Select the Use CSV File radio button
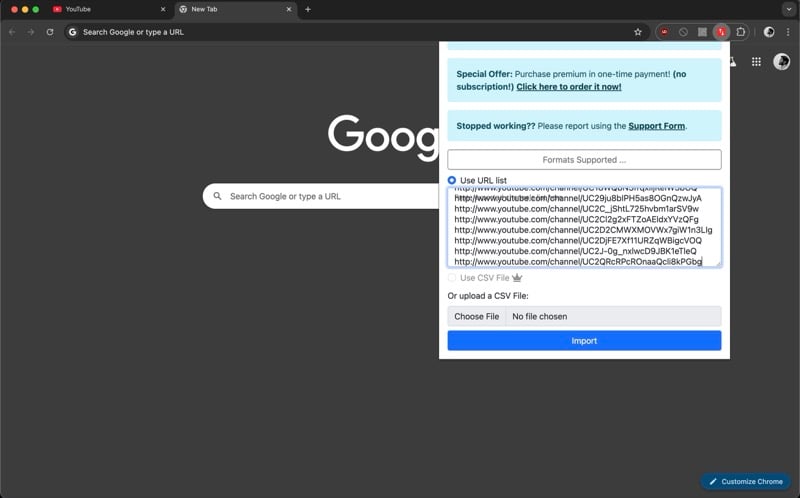800x498 pixels. [x=452, y=278]
